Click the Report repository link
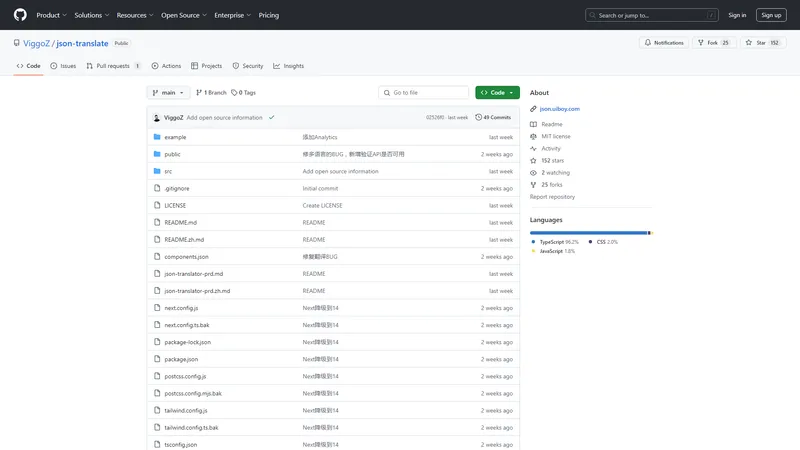The image size is (800, 450). point(552,197)
